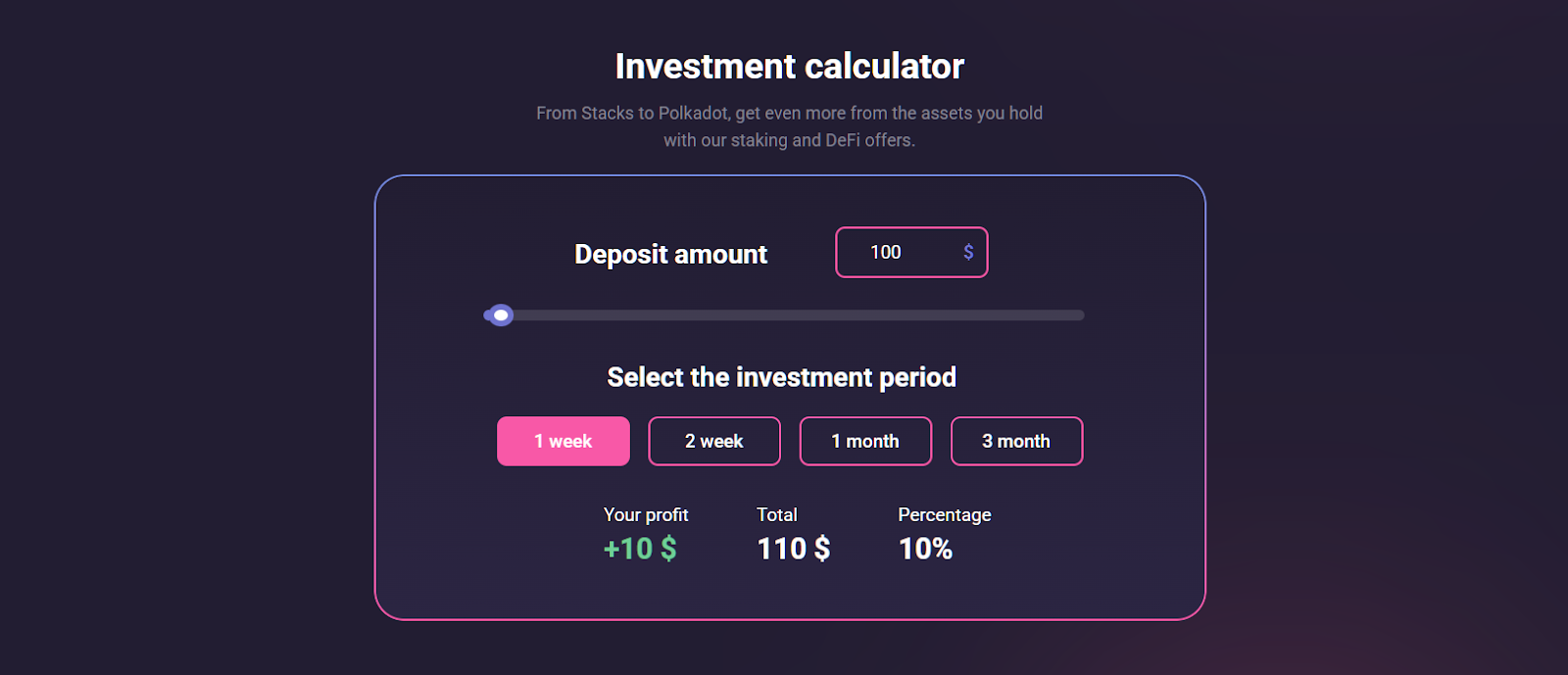Select the 1 week investment period
The height and width of the screenshot is (675, 1568).
point(563,442)
